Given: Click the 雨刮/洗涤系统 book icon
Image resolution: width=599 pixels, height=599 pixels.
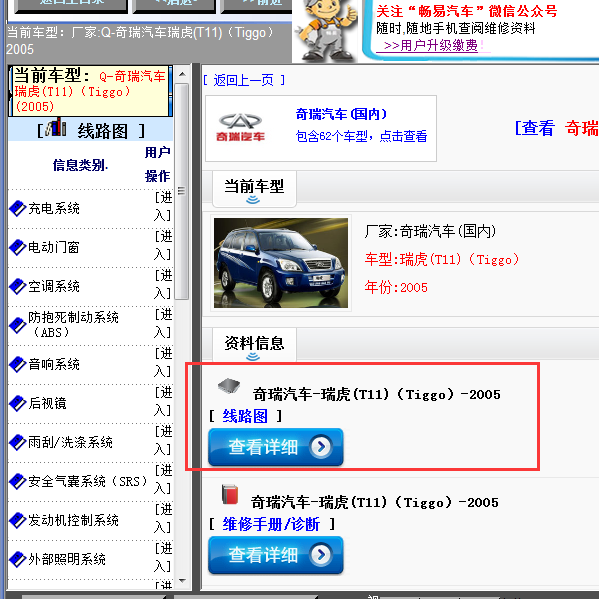Looking at the screenshot, I should (x=17, y=443).
